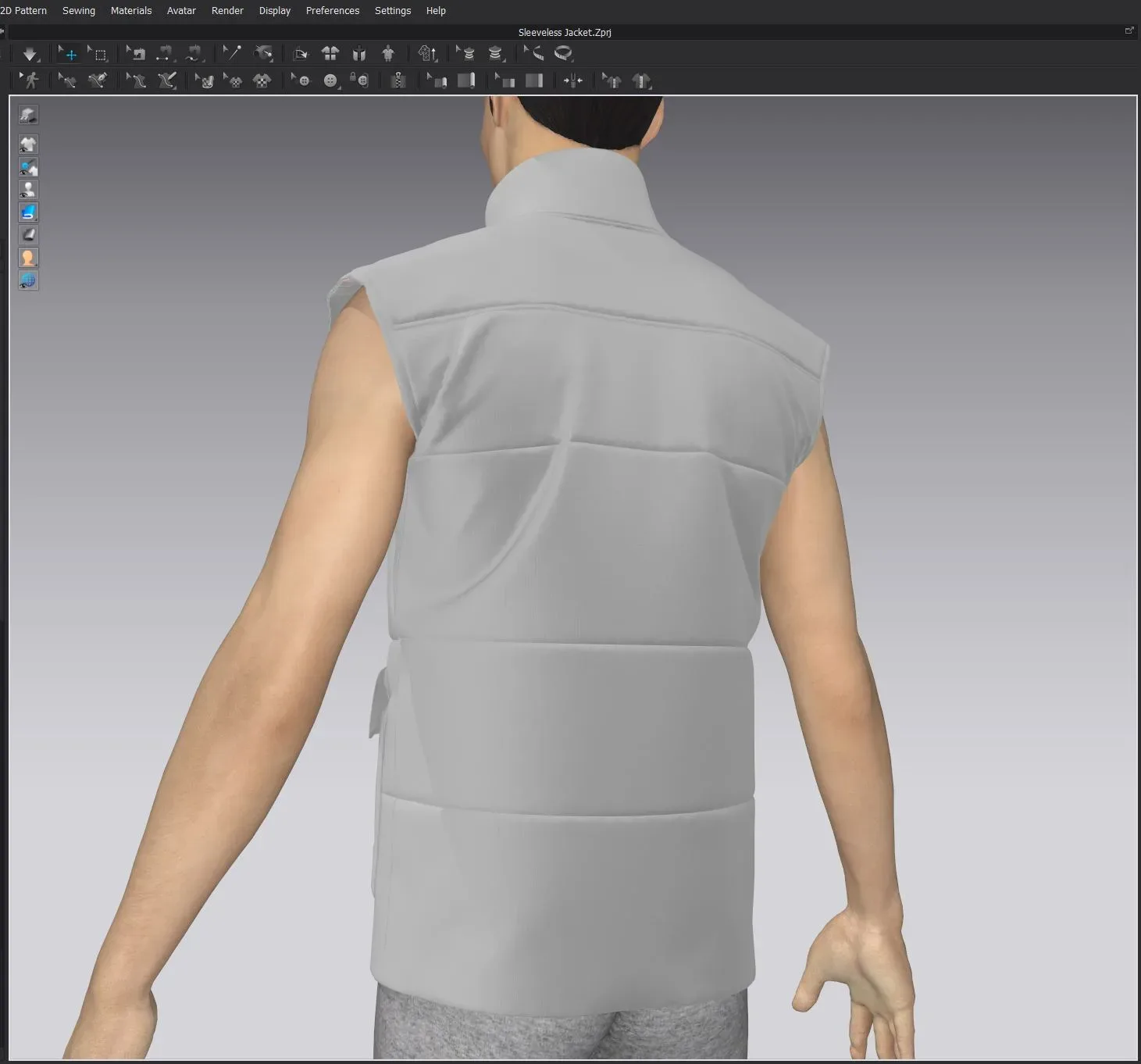1141x1064 pixels.
Task: Choose the 3D Segment Sewing pen tool
Action: click(x=97, y=80)
